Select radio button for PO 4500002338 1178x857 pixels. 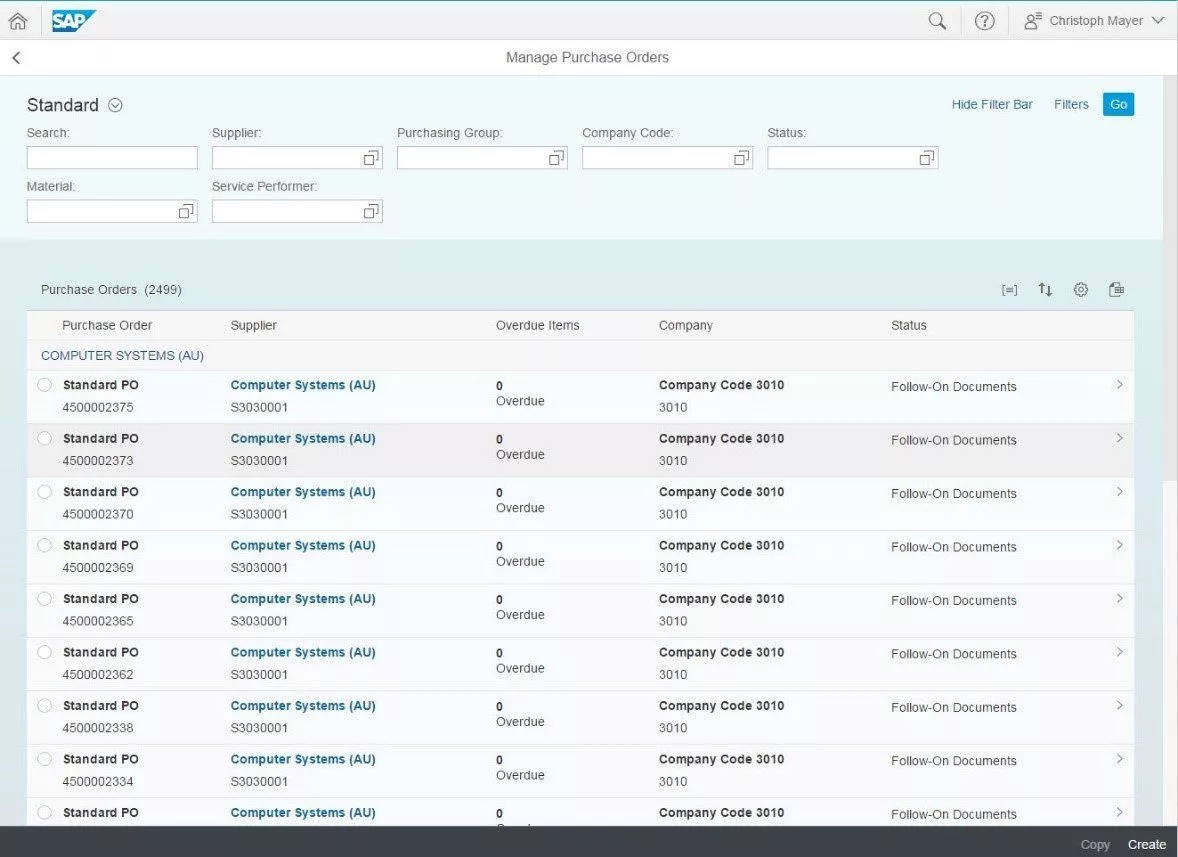44,705
